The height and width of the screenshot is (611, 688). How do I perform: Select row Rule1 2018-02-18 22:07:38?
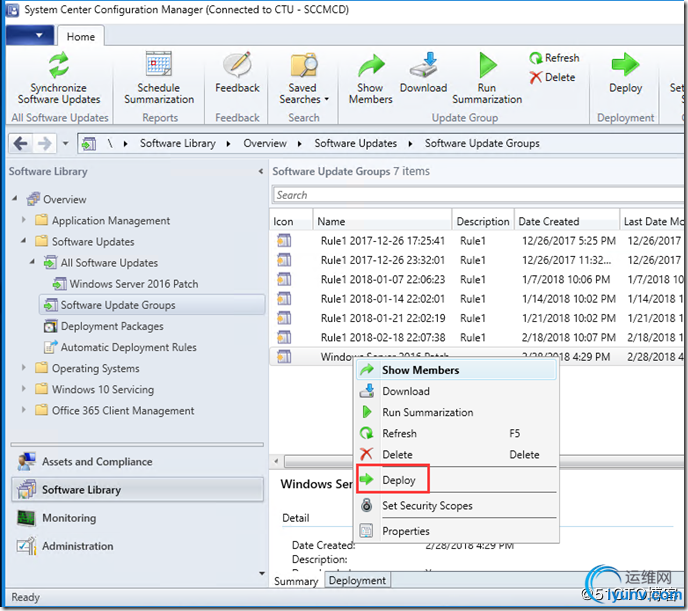point(477,337)
